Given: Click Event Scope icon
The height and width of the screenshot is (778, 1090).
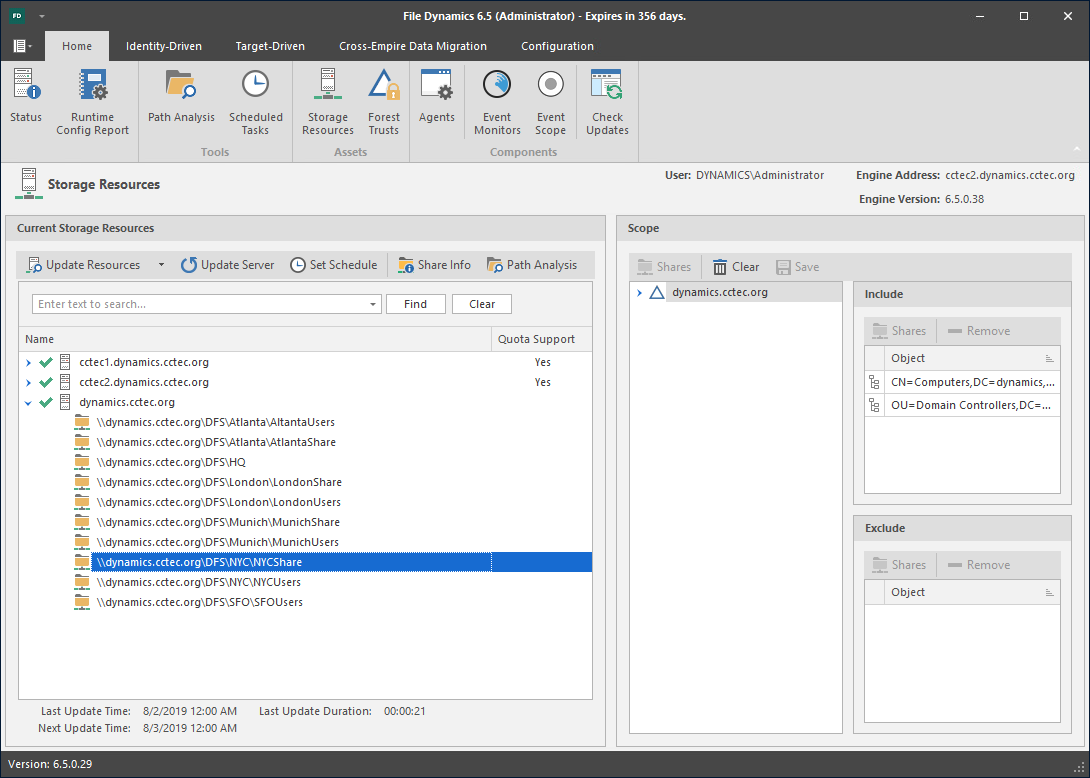Looking at the screenshot, I should (x=550, y=102).
